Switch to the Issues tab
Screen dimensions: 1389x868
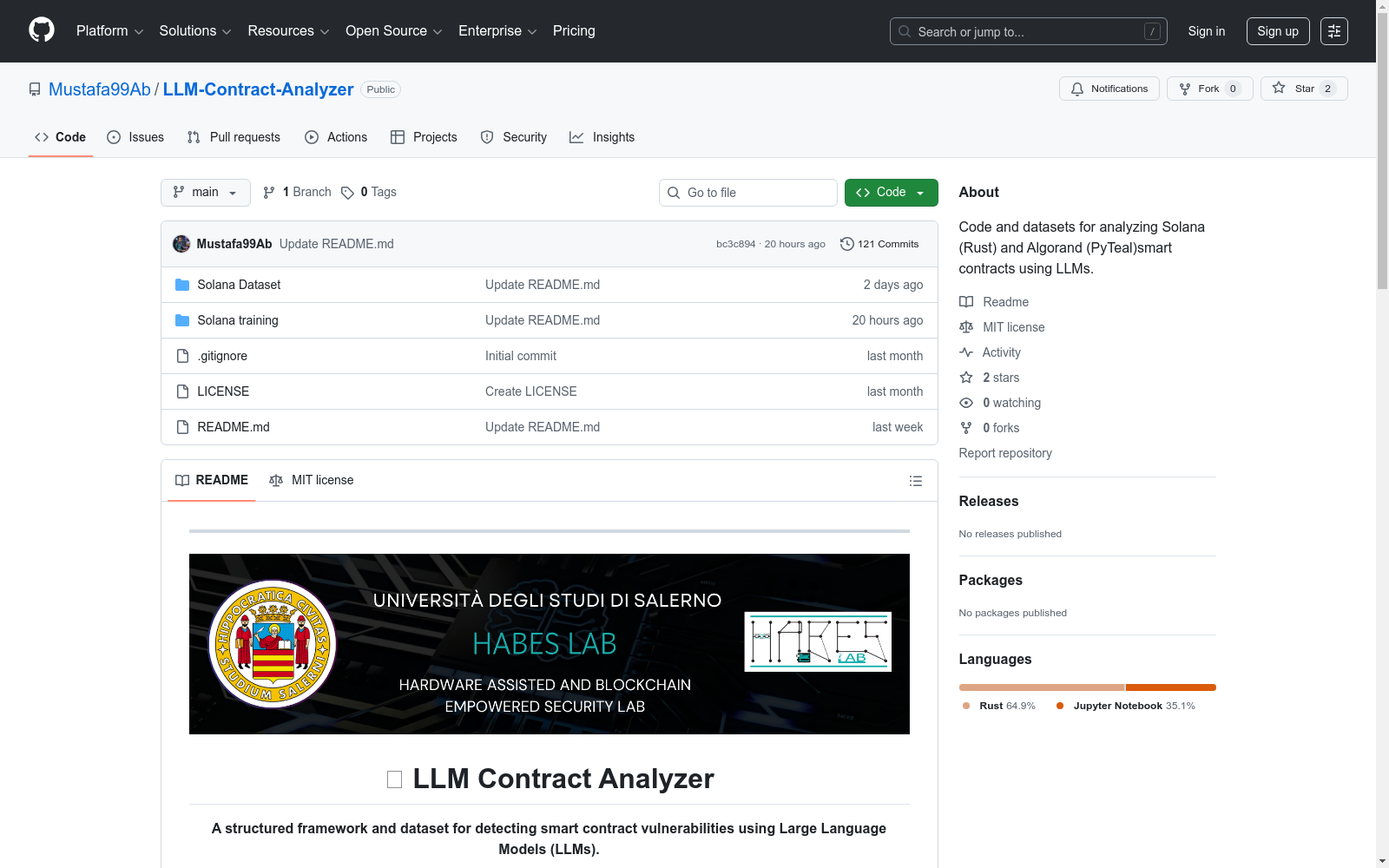pos(135,137)
